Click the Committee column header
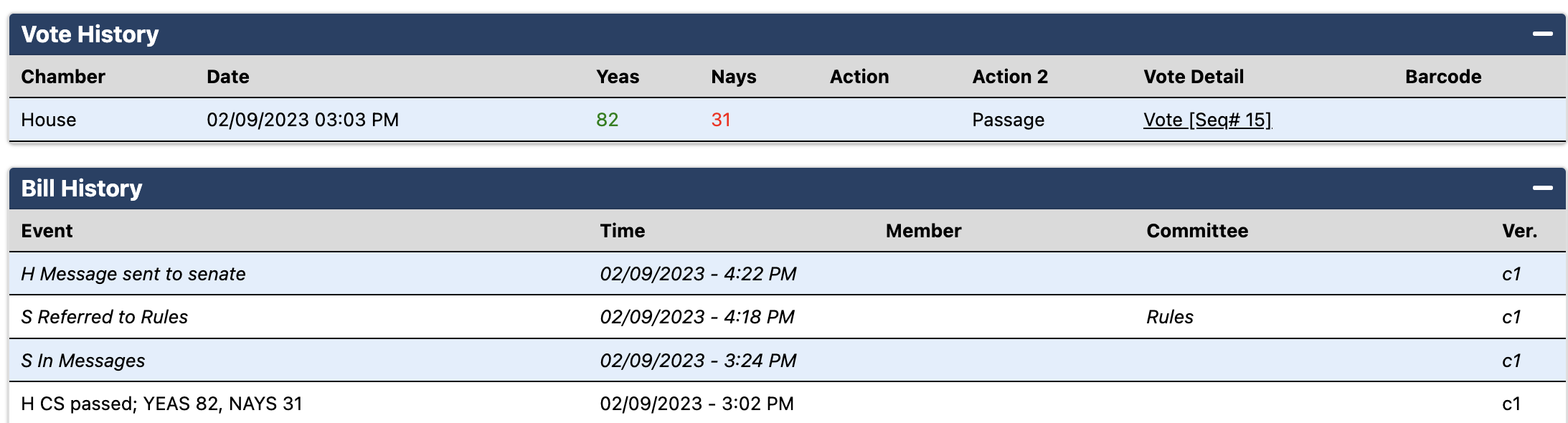The width and height of the screenshot is (1568, 423). (1197, 231)
